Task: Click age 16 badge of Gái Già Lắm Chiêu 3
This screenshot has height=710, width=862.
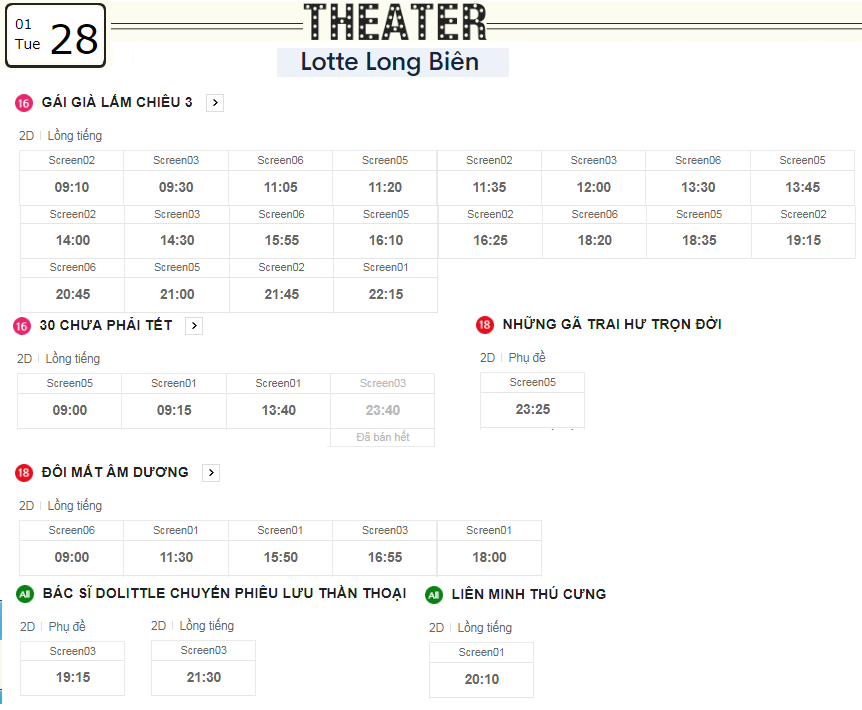Action: (24, 103)
